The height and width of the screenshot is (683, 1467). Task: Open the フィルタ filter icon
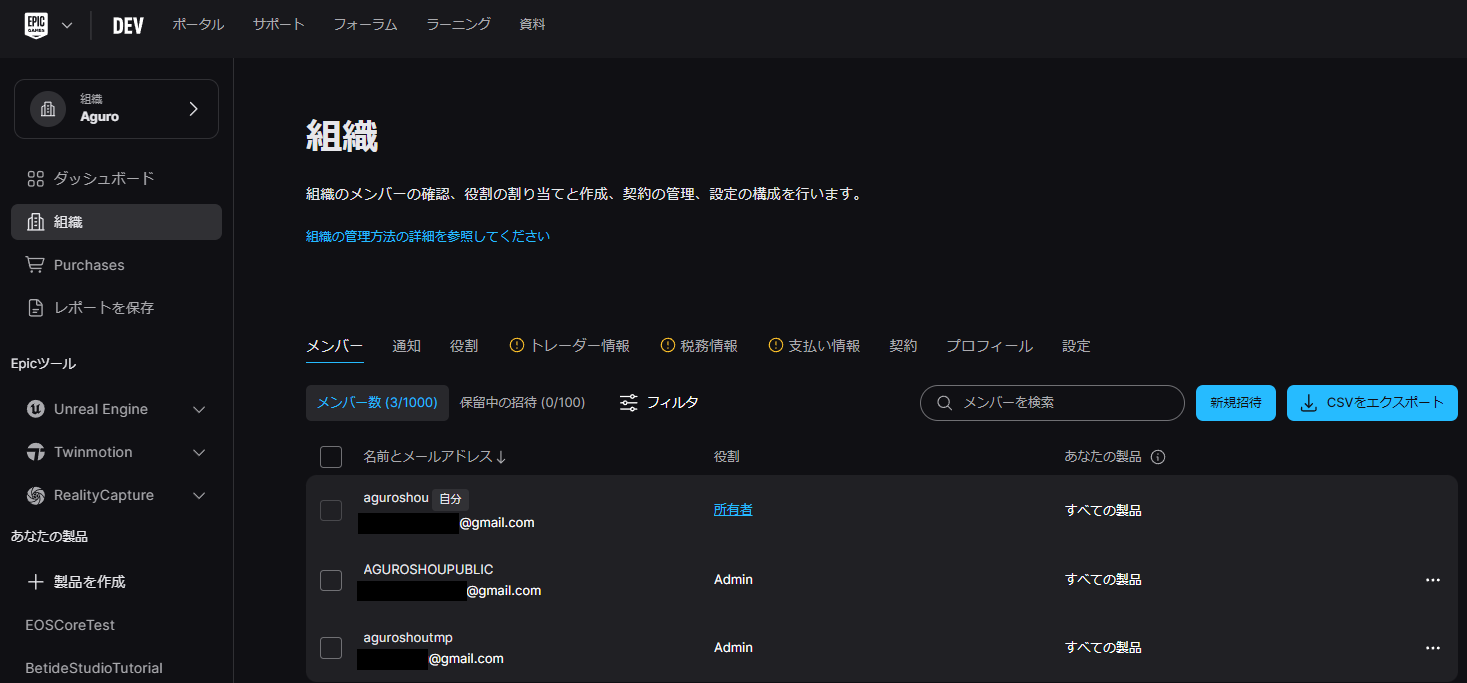click(628, 402)
